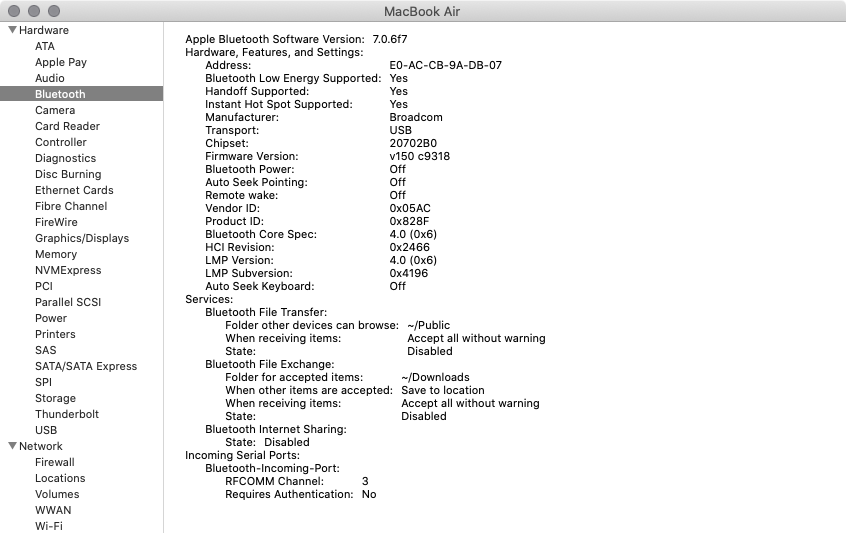Viewport: 846px width, 533px height.
Task: Click the Chipset value 20702B0
Action: click(x=413, y=144)
